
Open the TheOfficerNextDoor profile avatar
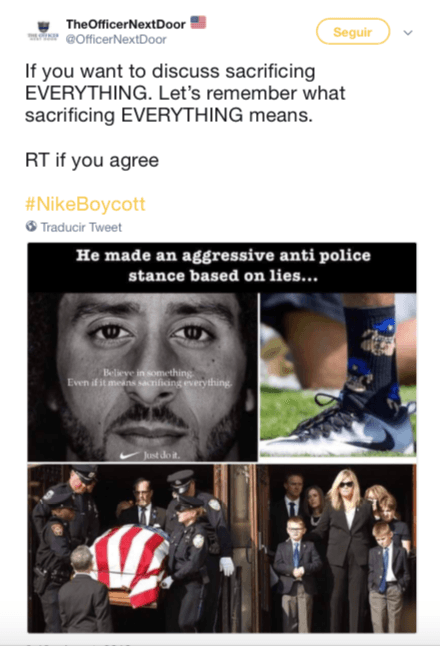(x=43, y=31)
